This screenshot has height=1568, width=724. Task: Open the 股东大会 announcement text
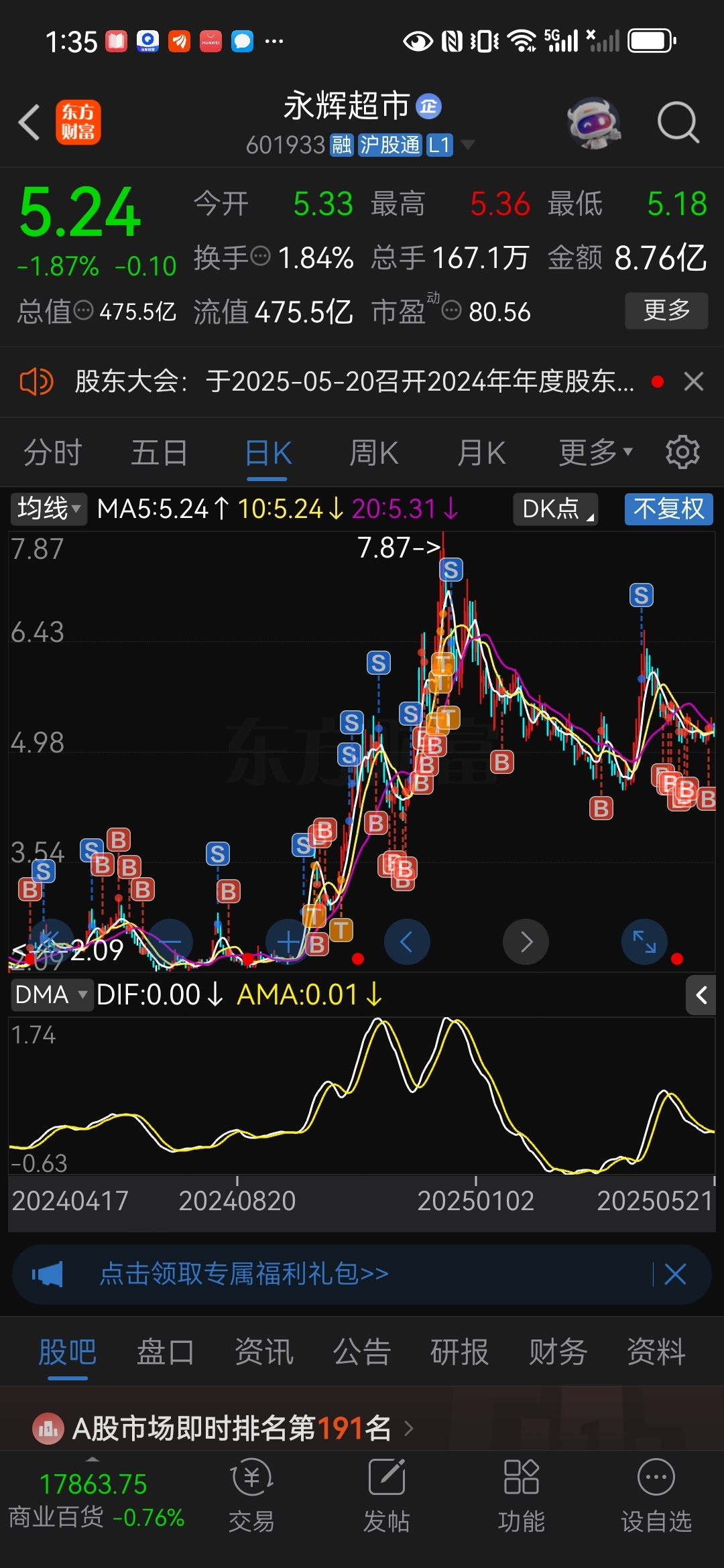(354, 382)
